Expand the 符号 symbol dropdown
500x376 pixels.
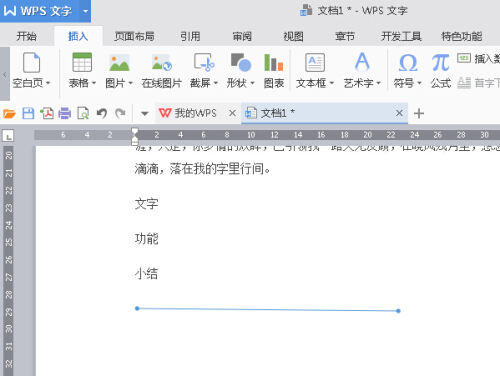tap(419, 83)
